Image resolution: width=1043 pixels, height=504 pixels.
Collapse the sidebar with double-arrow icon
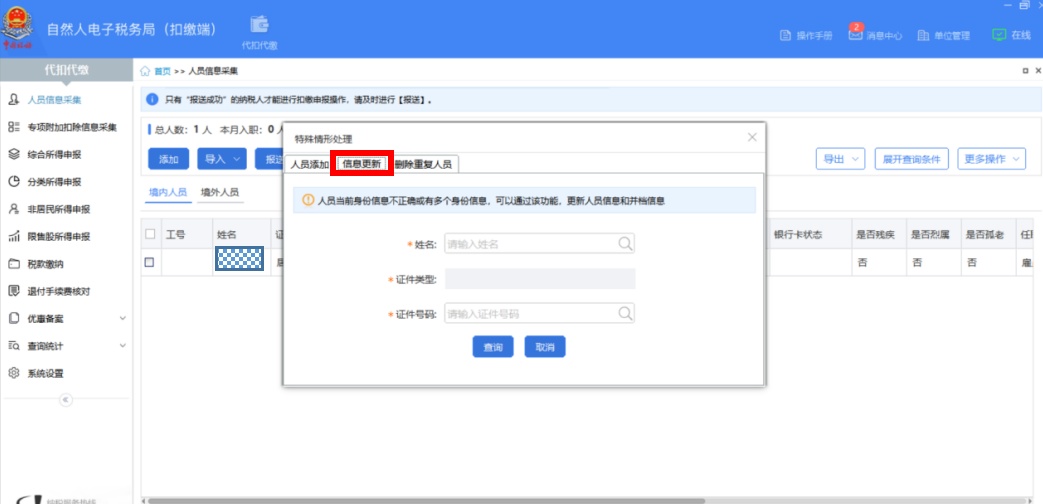pos(66,400)
